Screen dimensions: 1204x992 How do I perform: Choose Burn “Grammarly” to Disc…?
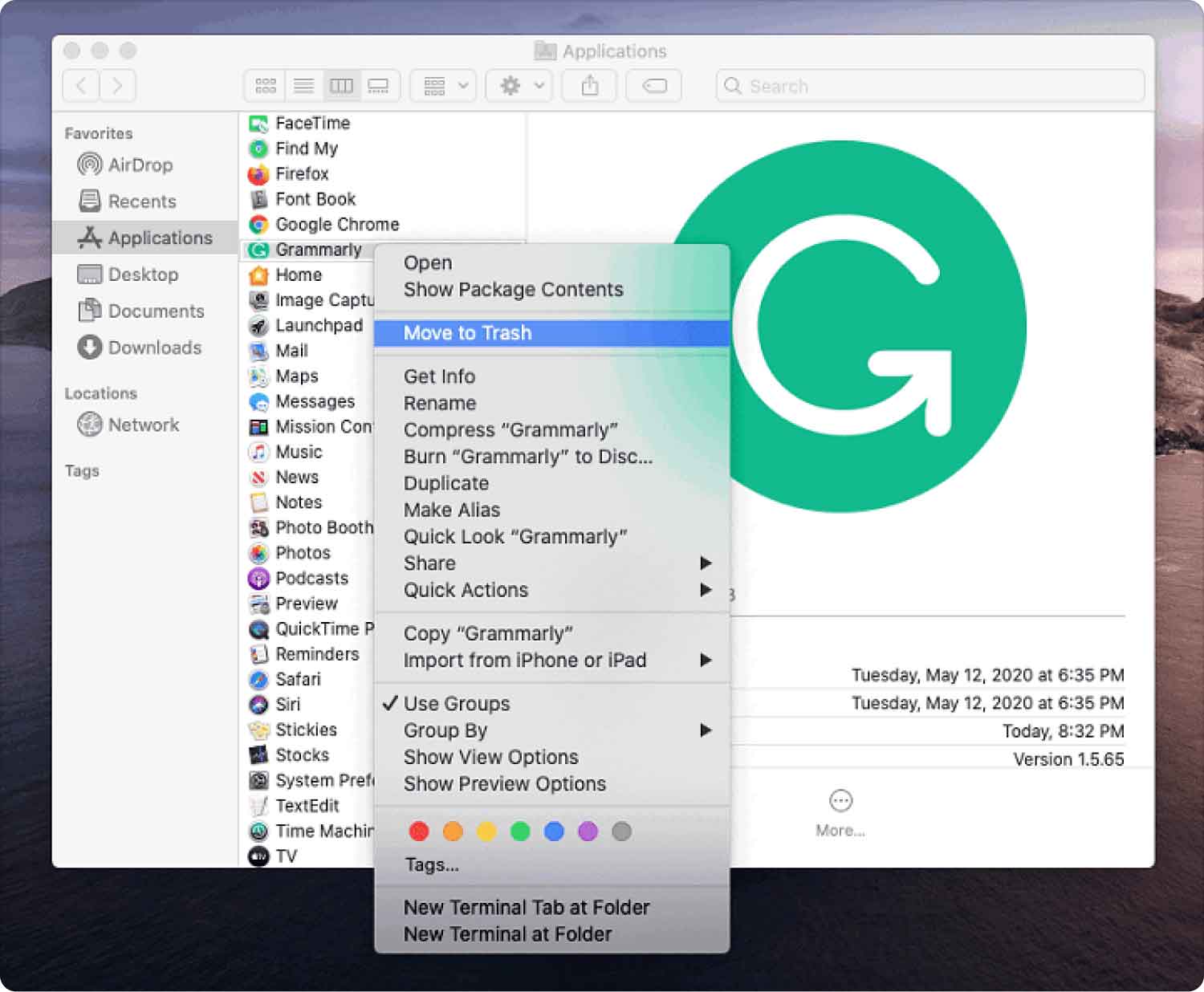pyautogui.click(x=551, y=457)
